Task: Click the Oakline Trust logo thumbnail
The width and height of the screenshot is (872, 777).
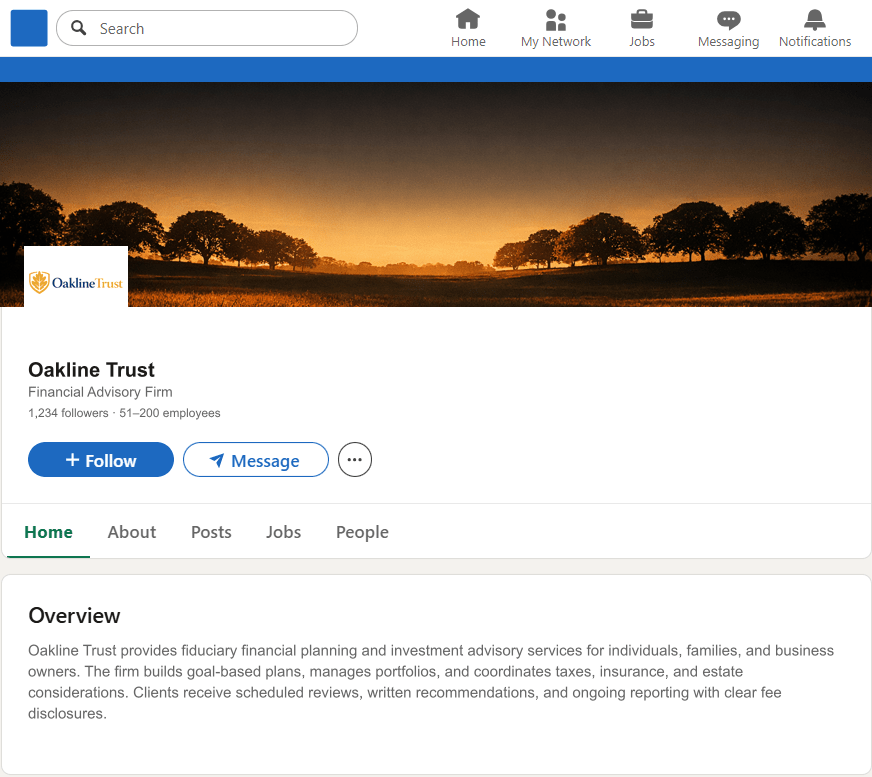Action: pos(76,276)
